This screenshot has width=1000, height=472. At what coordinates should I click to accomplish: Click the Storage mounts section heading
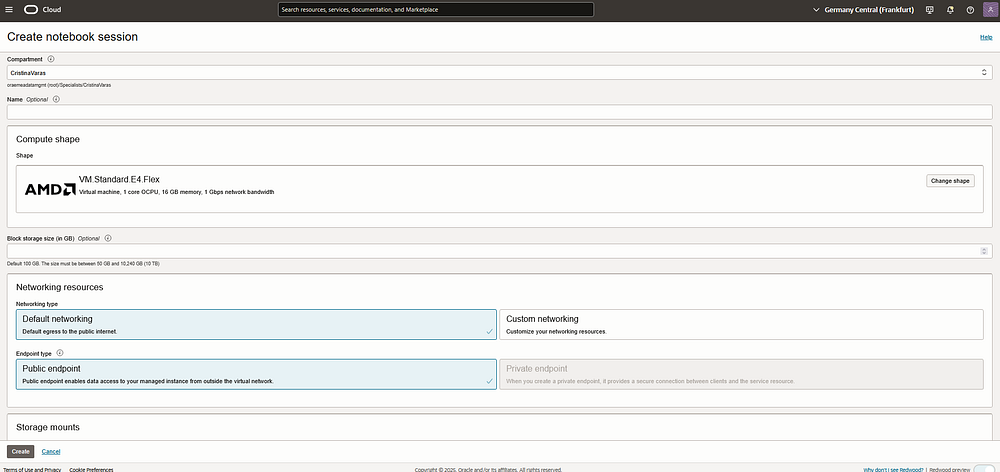click(48, 427)
